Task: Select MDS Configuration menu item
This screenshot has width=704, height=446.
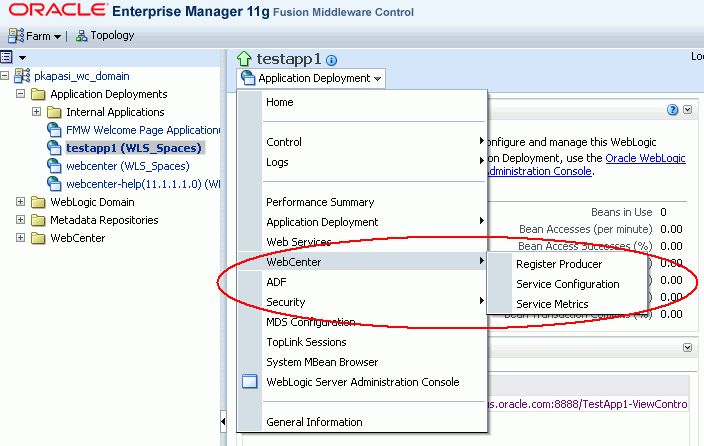Action: point(311,322)
